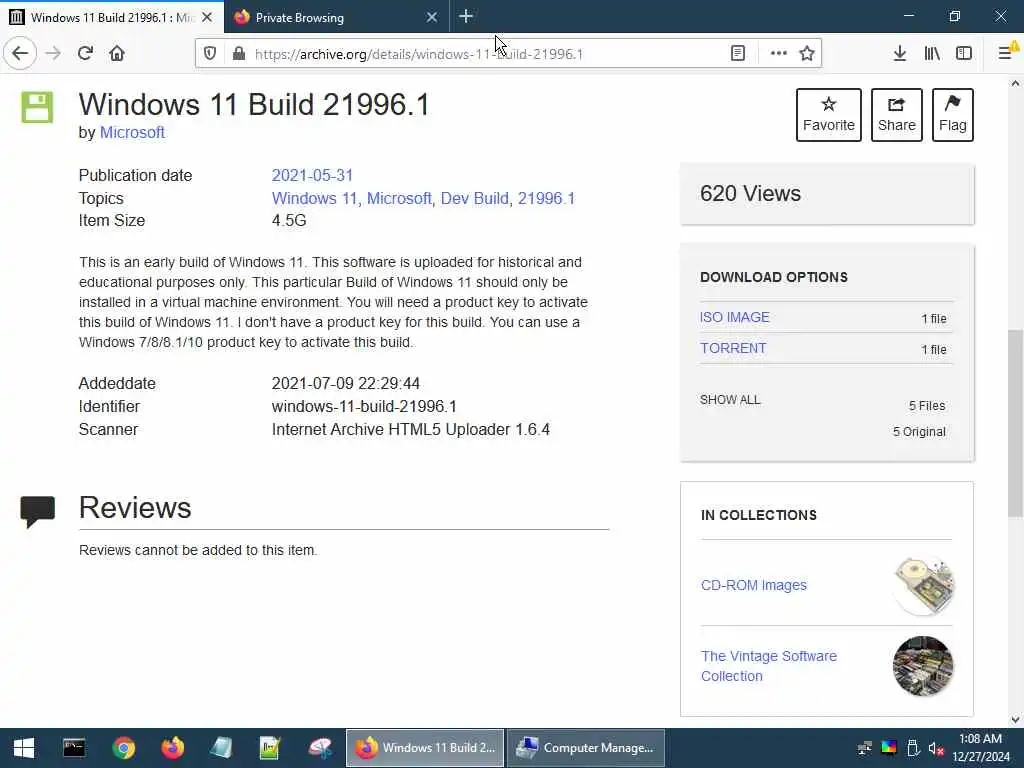Open The Vintage Software Collection link
Screen dimensions: 1024x768
769,666
